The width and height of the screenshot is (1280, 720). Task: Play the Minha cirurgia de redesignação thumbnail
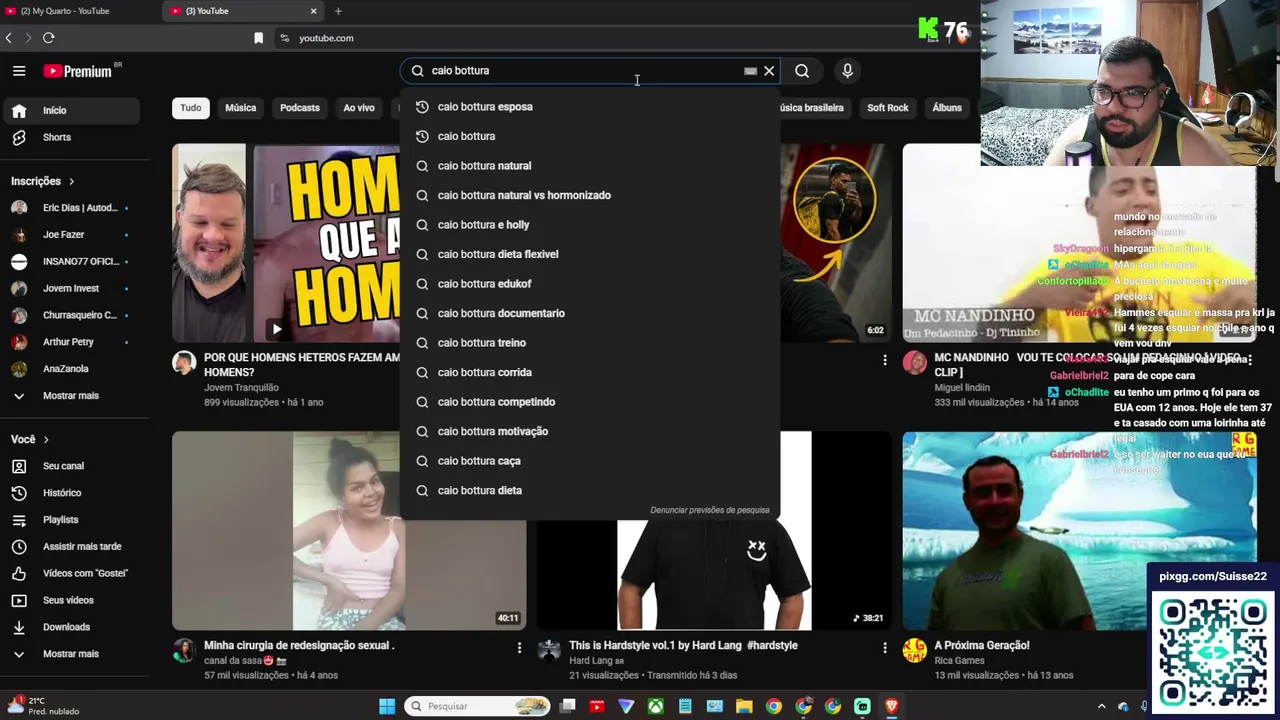click(349, 531)
